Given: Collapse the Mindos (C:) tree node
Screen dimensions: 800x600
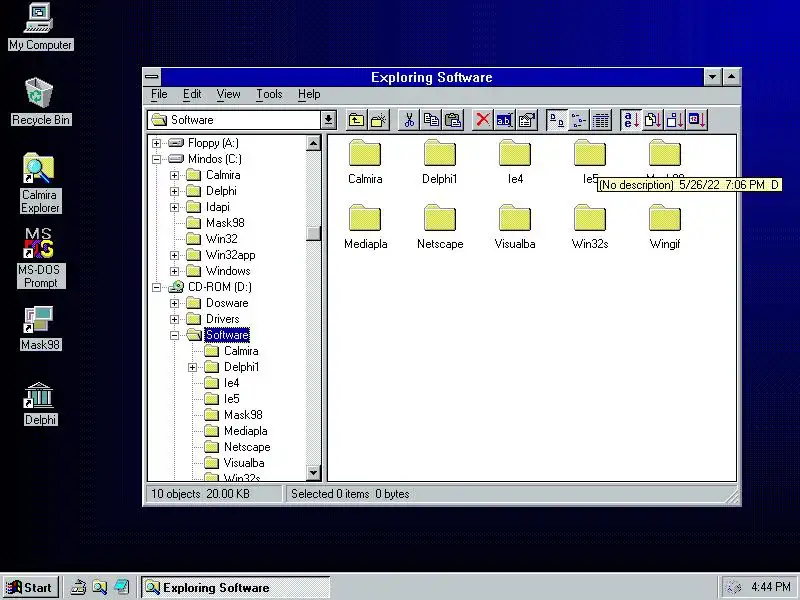Looking at the screenshot, I should tap(157, 159).
